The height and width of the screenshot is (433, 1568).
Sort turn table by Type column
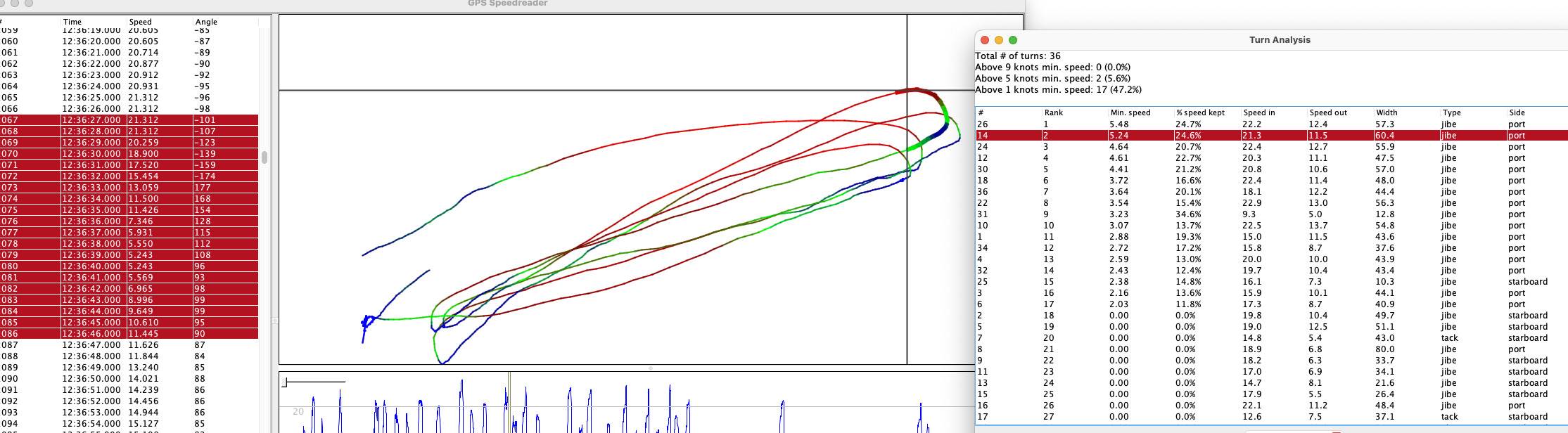click(1451, 112)
